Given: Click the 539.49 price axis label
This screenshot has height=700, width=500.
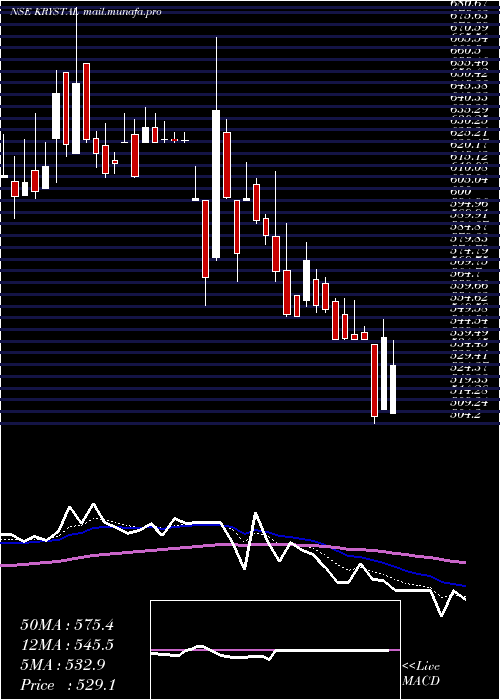Looking at the screenshot, I should click(470, 333).
